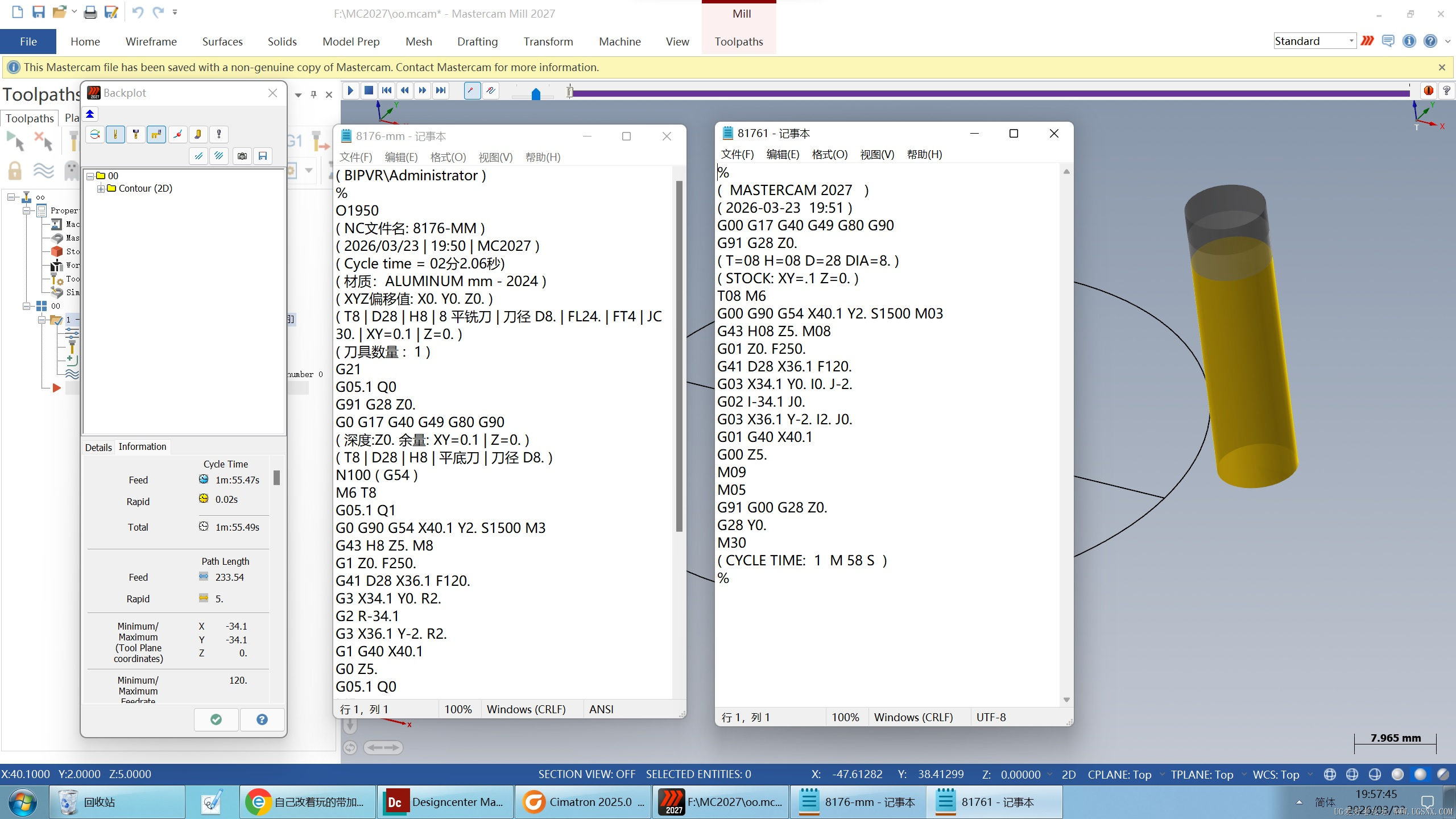Toggle pin on the Toolpaths manager panel

(x=313, y=94)
